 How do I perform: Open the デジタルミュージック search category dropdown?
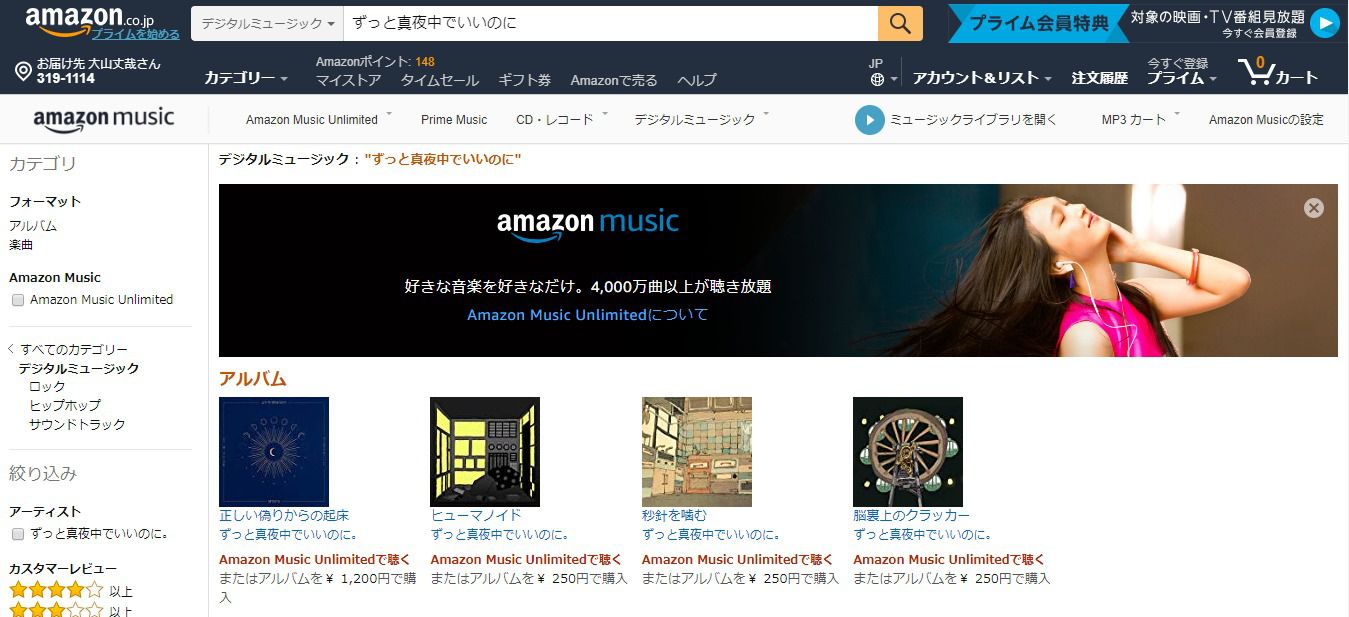tap(267, 23)
